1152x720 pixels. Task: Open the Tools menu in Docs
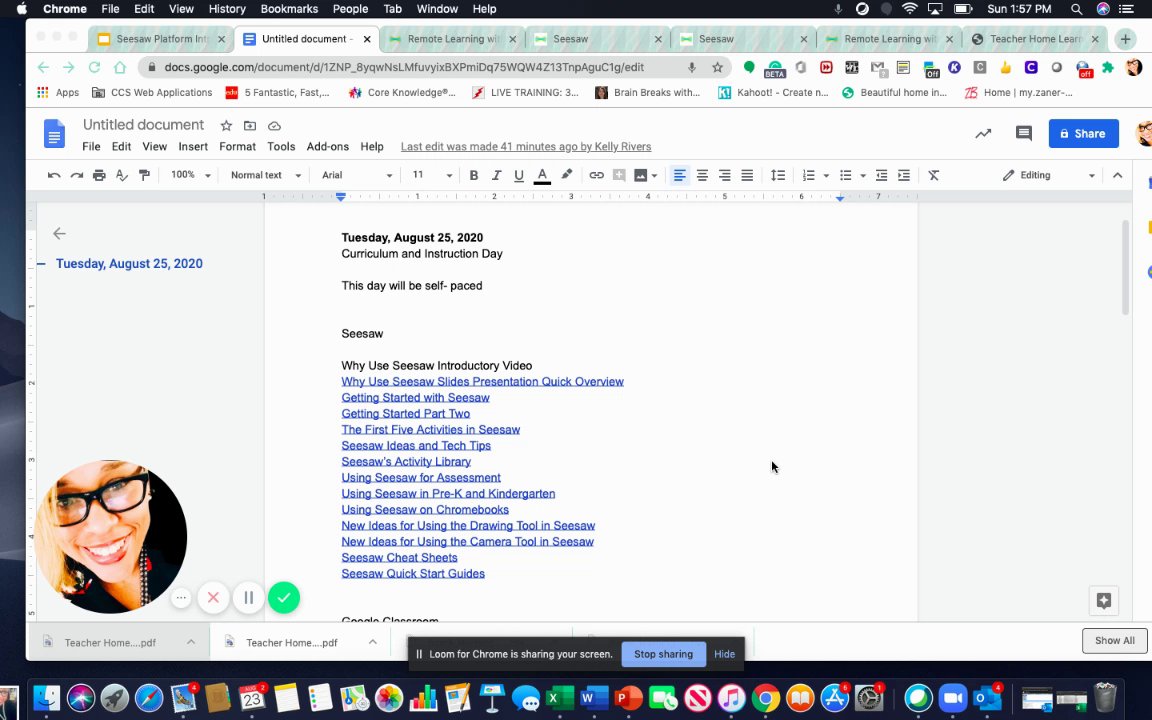[281, 146]
